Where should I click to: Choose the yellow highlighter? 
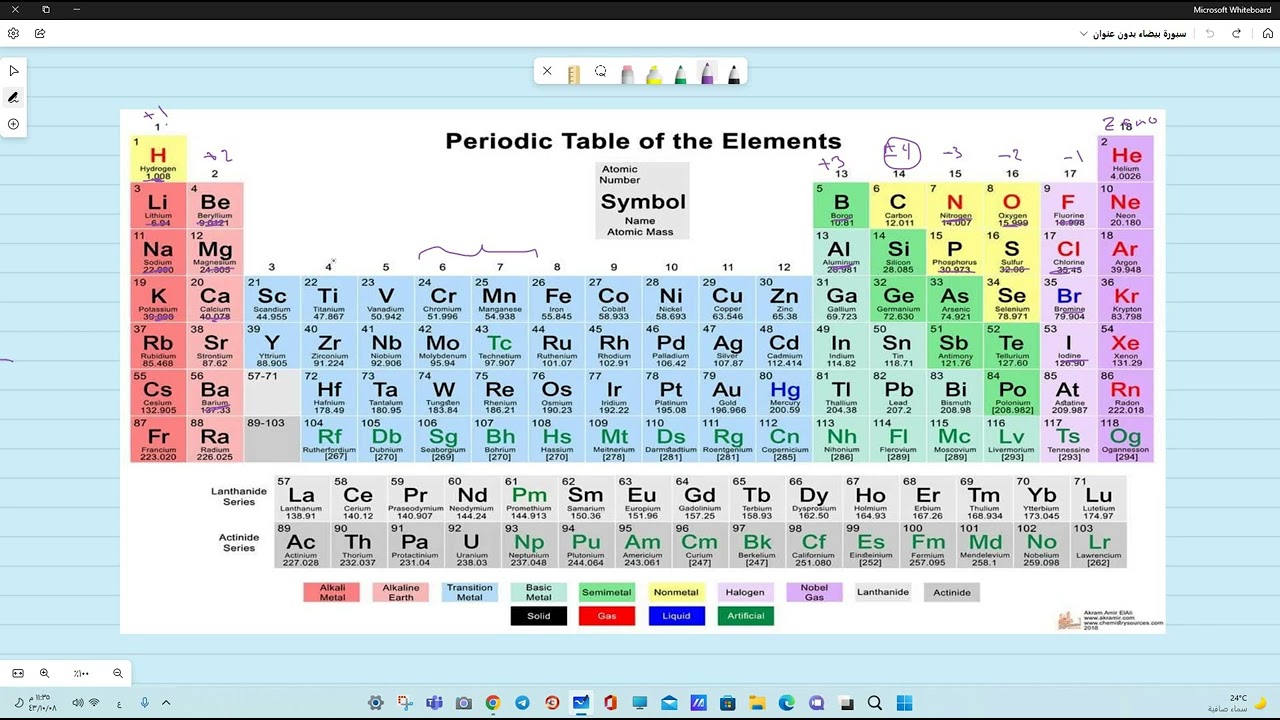tap(654, 74)
